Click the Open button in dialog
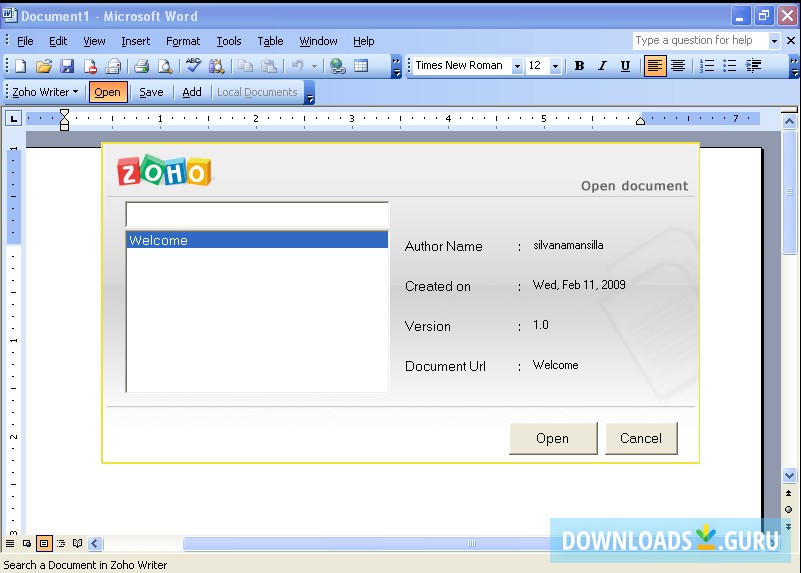 553,438
